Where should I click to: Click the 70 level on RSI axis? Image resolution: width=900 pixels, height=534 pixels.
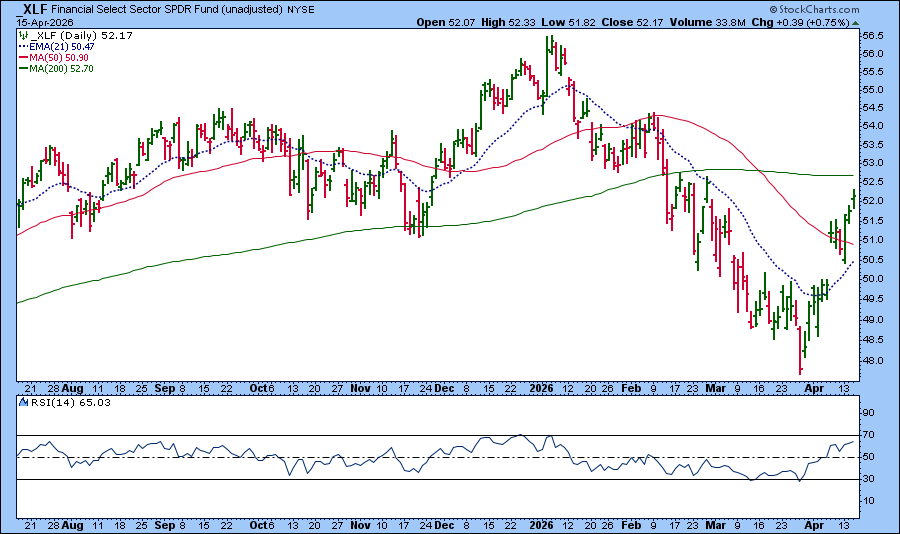(868, 435)
